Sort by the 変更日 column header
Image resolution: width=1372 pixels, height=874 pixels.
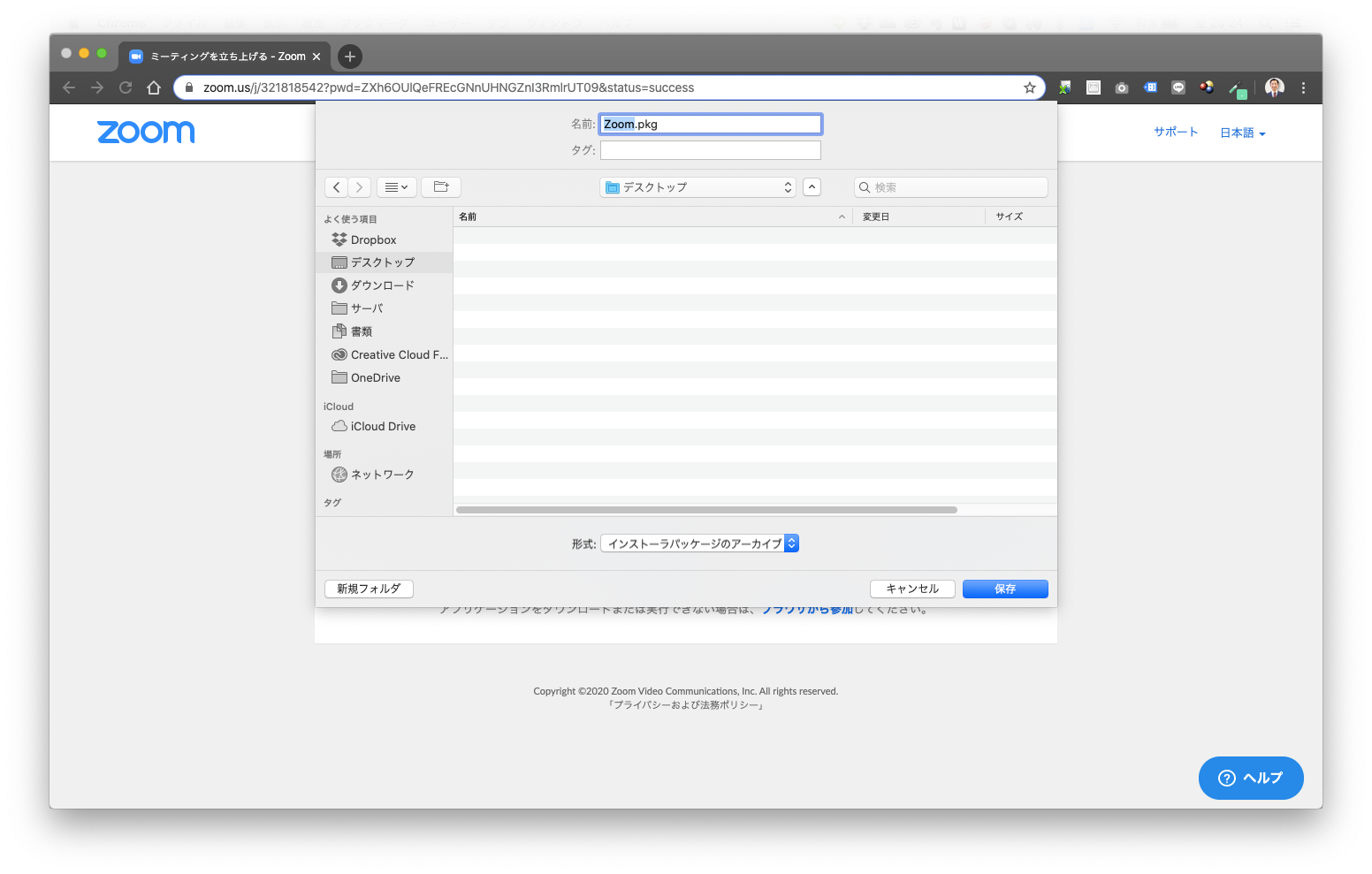[918, 217]
